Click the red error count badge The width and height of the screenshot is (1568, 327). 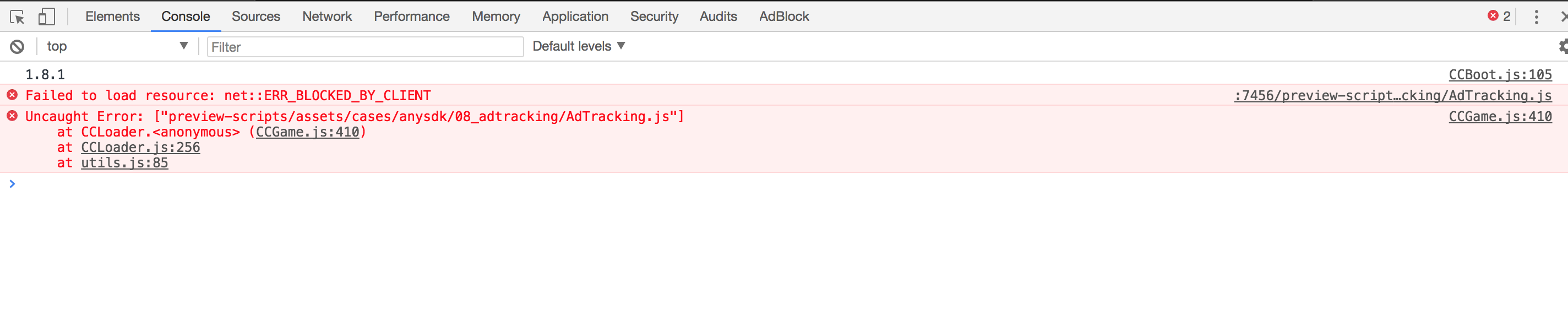click(x=1498, y=17)
